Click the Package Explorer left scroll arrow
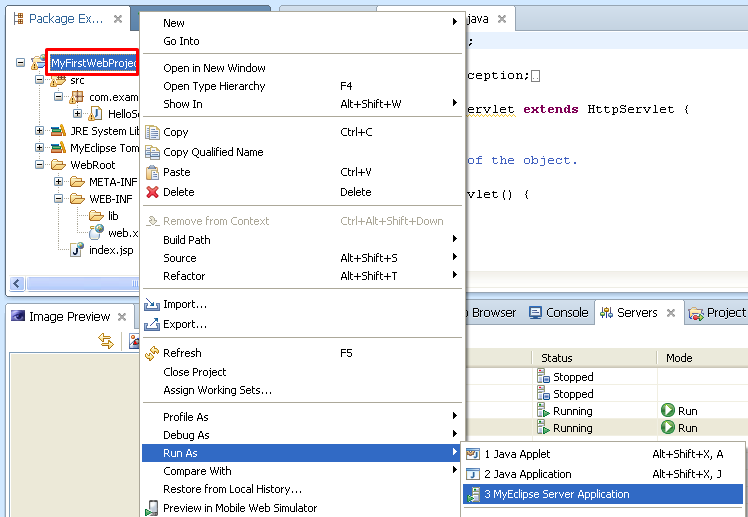Screen dimensions: 748x517 17,284
